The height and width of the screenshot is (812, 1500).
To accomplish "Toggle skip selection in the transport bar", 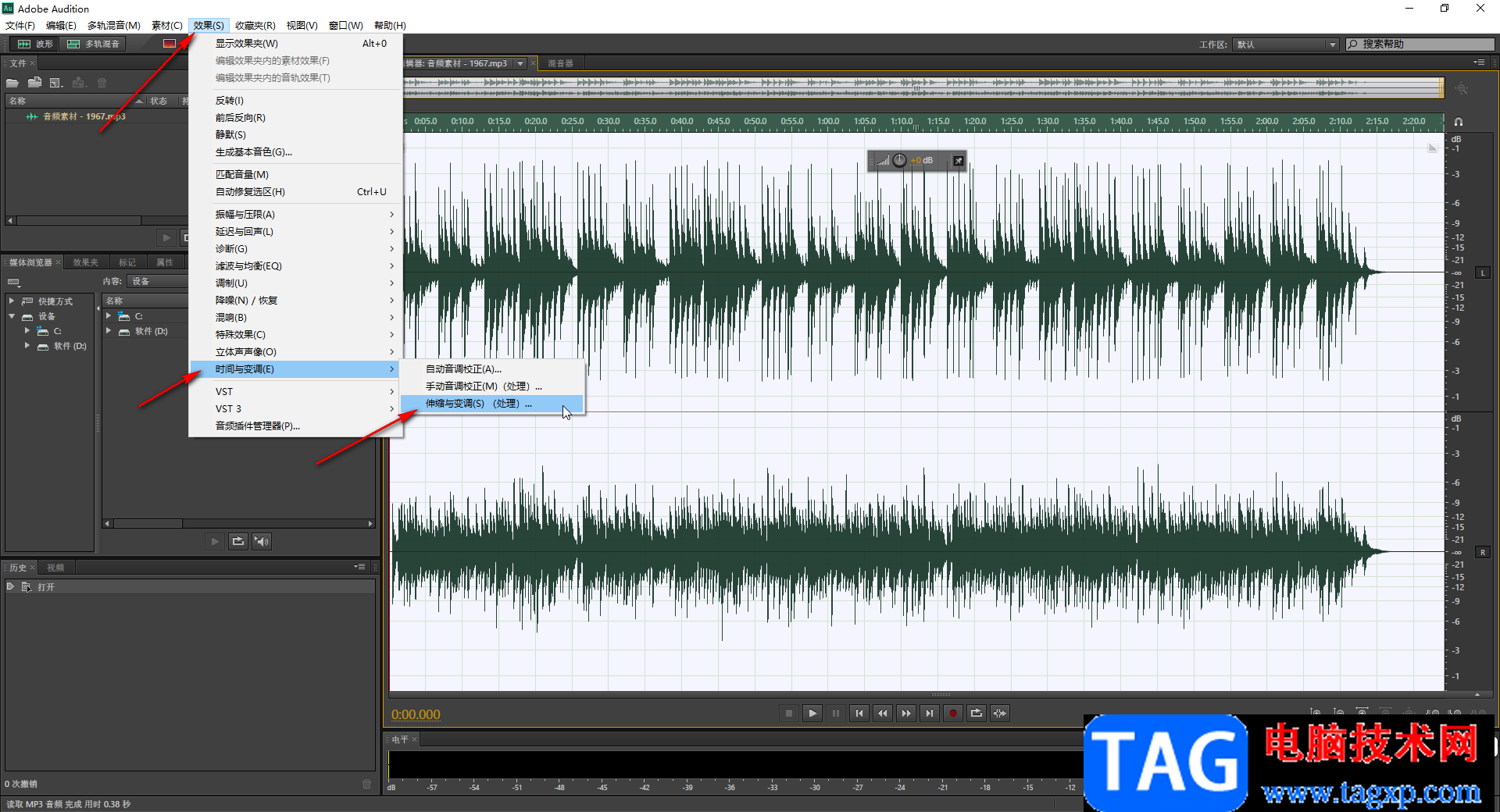I will click(1000, 713).
